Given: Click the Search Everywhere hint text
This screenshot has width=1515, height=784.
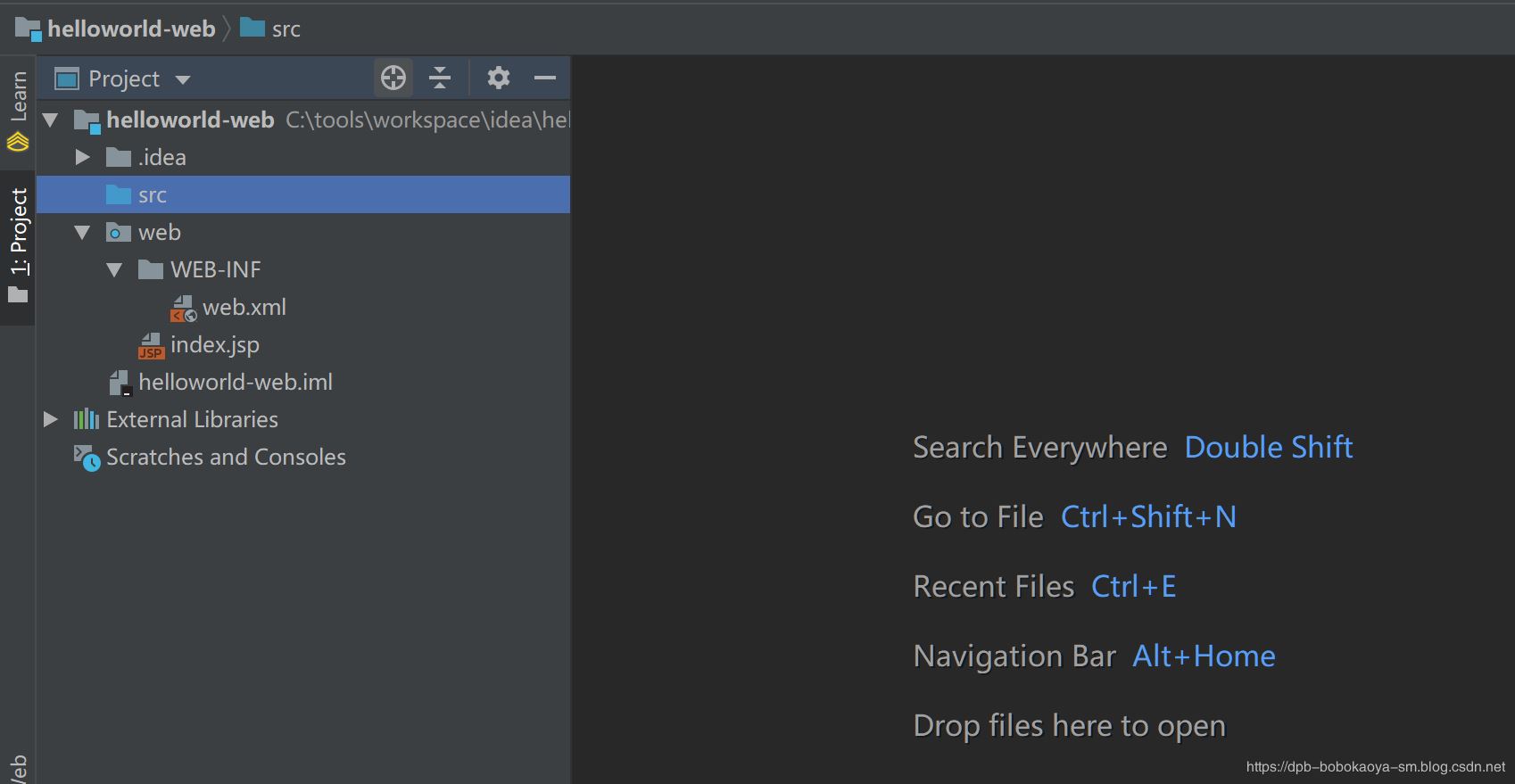Looking at the screenshot, I should point(1040,448).
